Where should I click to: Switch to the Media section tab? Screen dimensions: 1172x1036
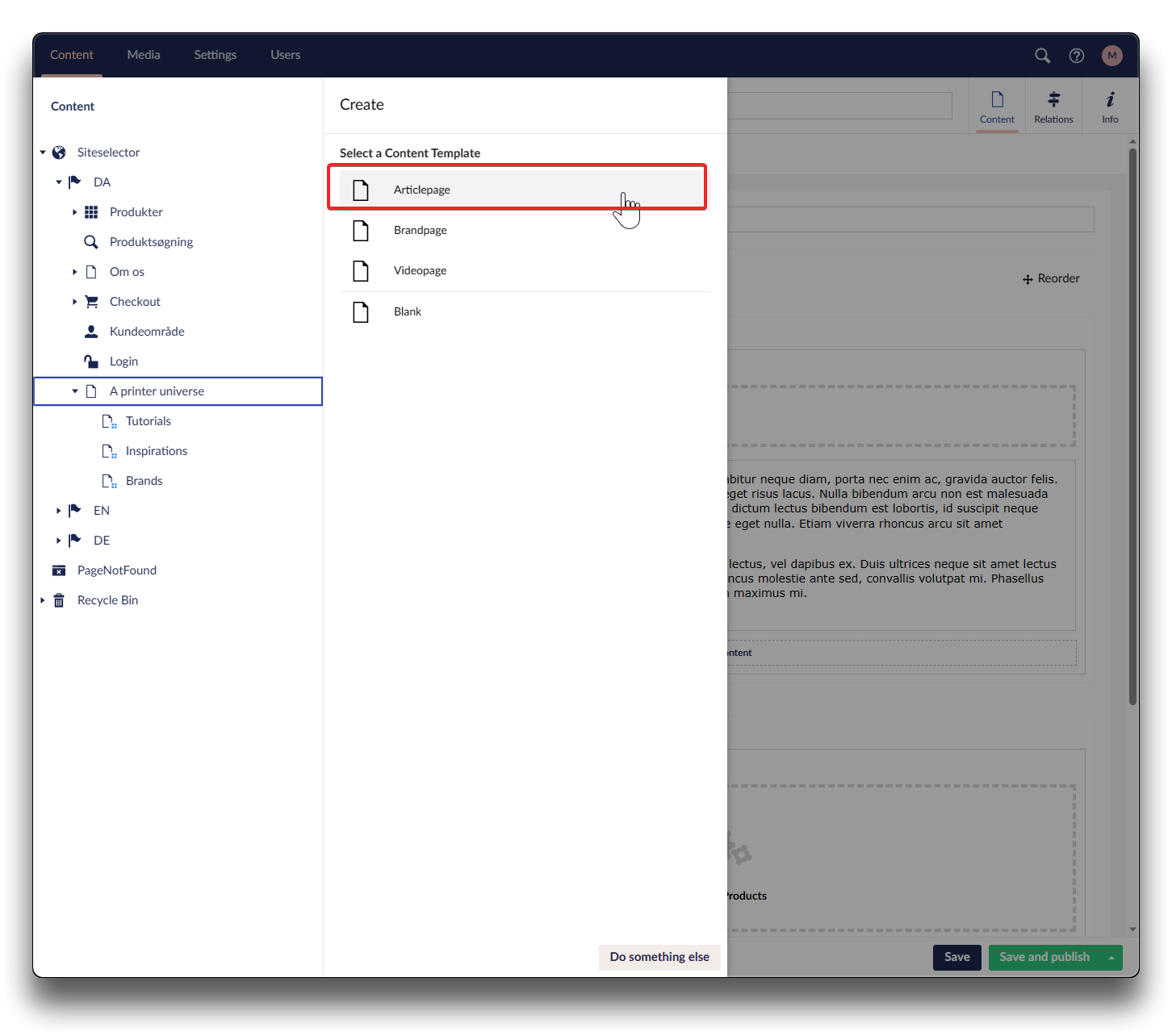(144, 55)
